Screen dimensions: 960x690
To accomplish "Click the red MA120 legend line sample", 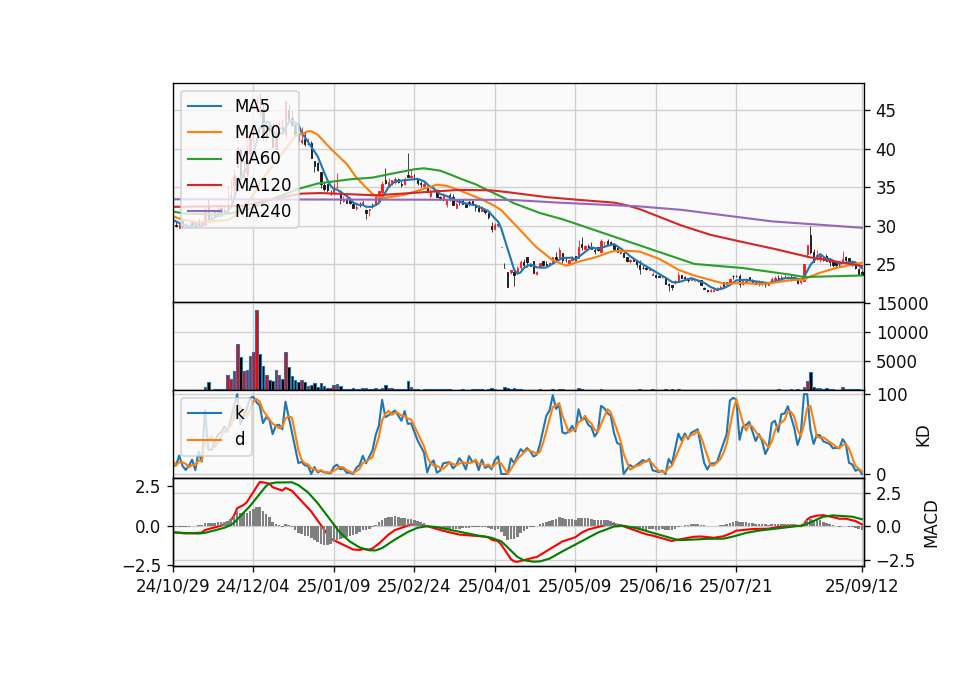I will point(204,185).
